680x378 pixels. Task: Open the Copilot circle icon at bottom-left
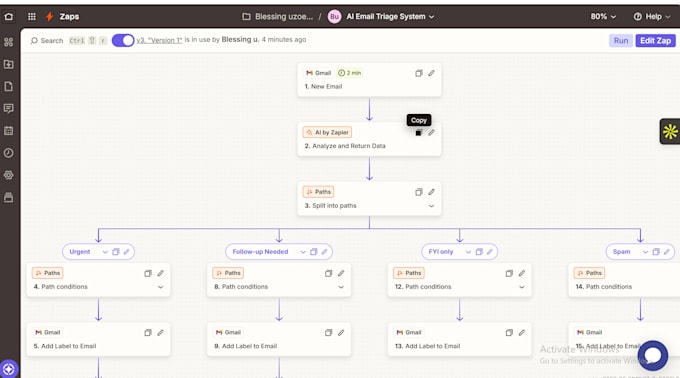pyautogui.click(x=9, y=369)
